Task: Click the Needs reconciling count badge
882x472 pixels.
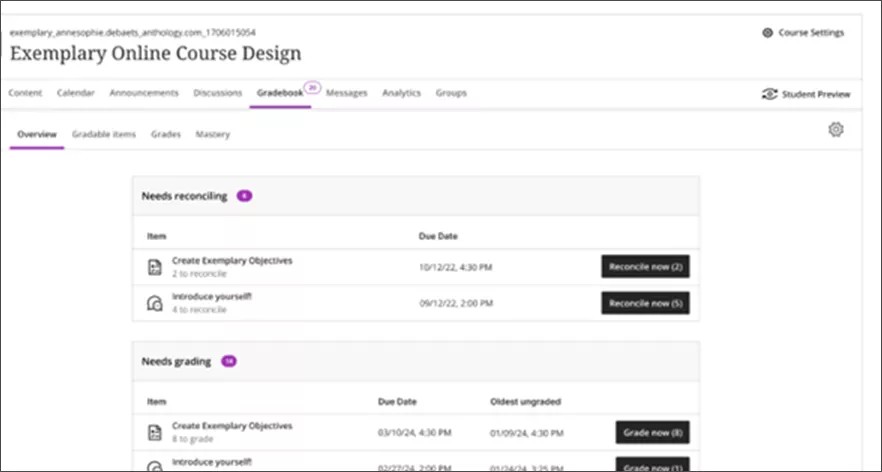Action: pos(244,196)
